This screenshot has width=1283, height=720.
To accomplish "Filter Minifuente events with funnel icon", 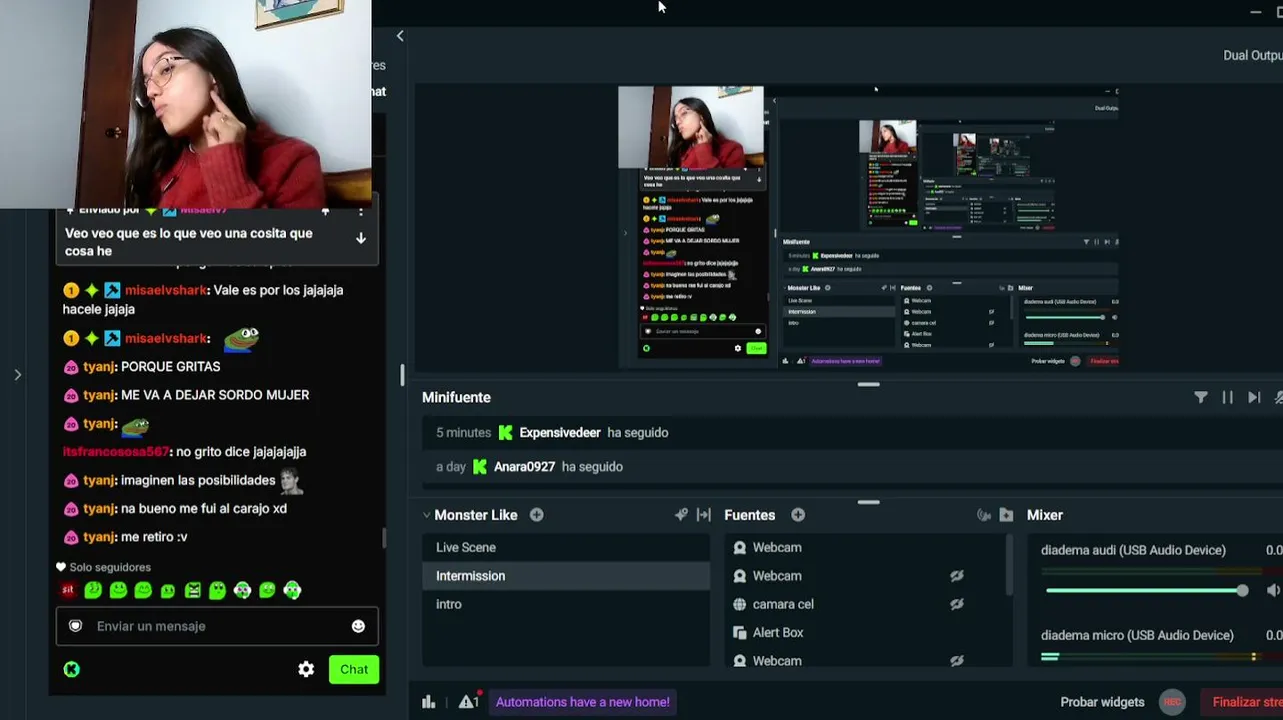I will click(1201, 397).
